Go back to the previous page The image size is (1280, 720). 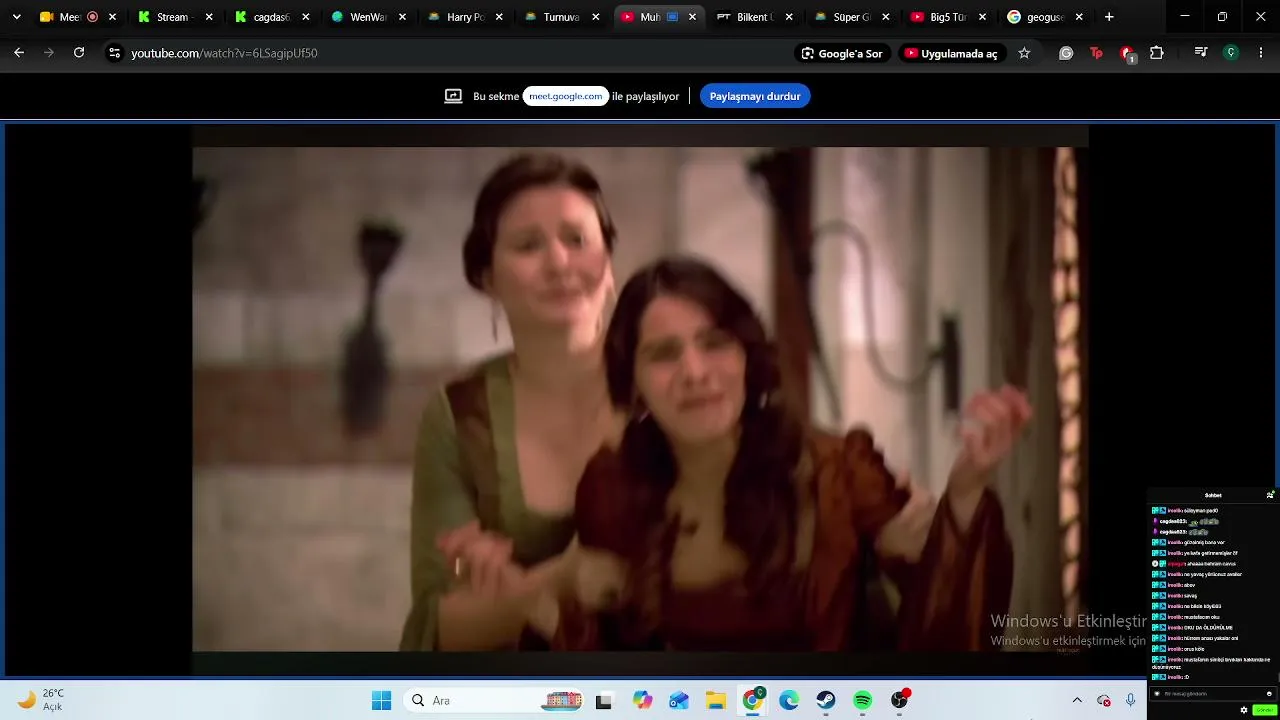coord(19,53)
